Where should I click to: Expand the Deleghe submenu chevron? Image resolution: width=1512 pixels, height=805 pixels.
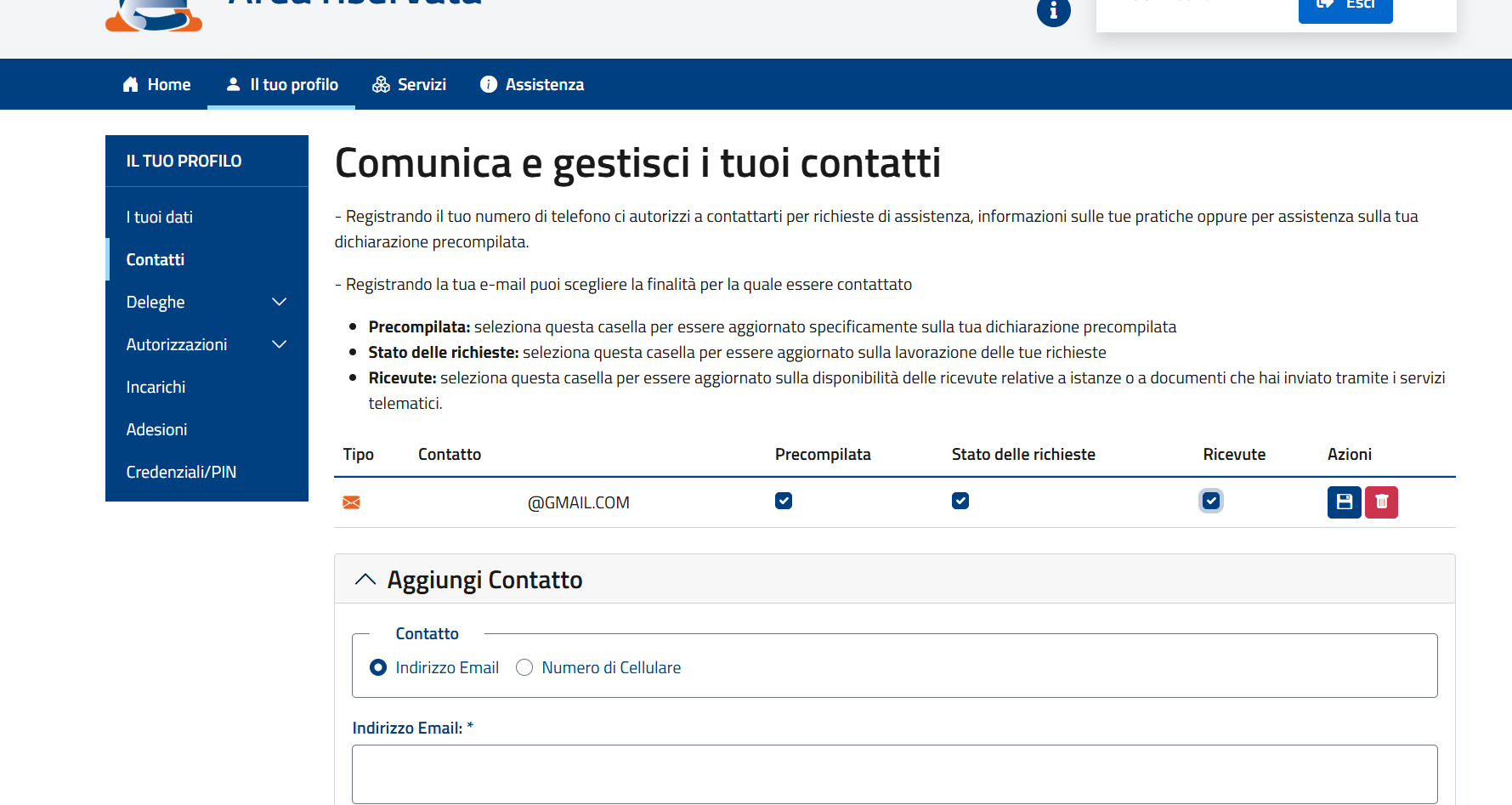279,302
